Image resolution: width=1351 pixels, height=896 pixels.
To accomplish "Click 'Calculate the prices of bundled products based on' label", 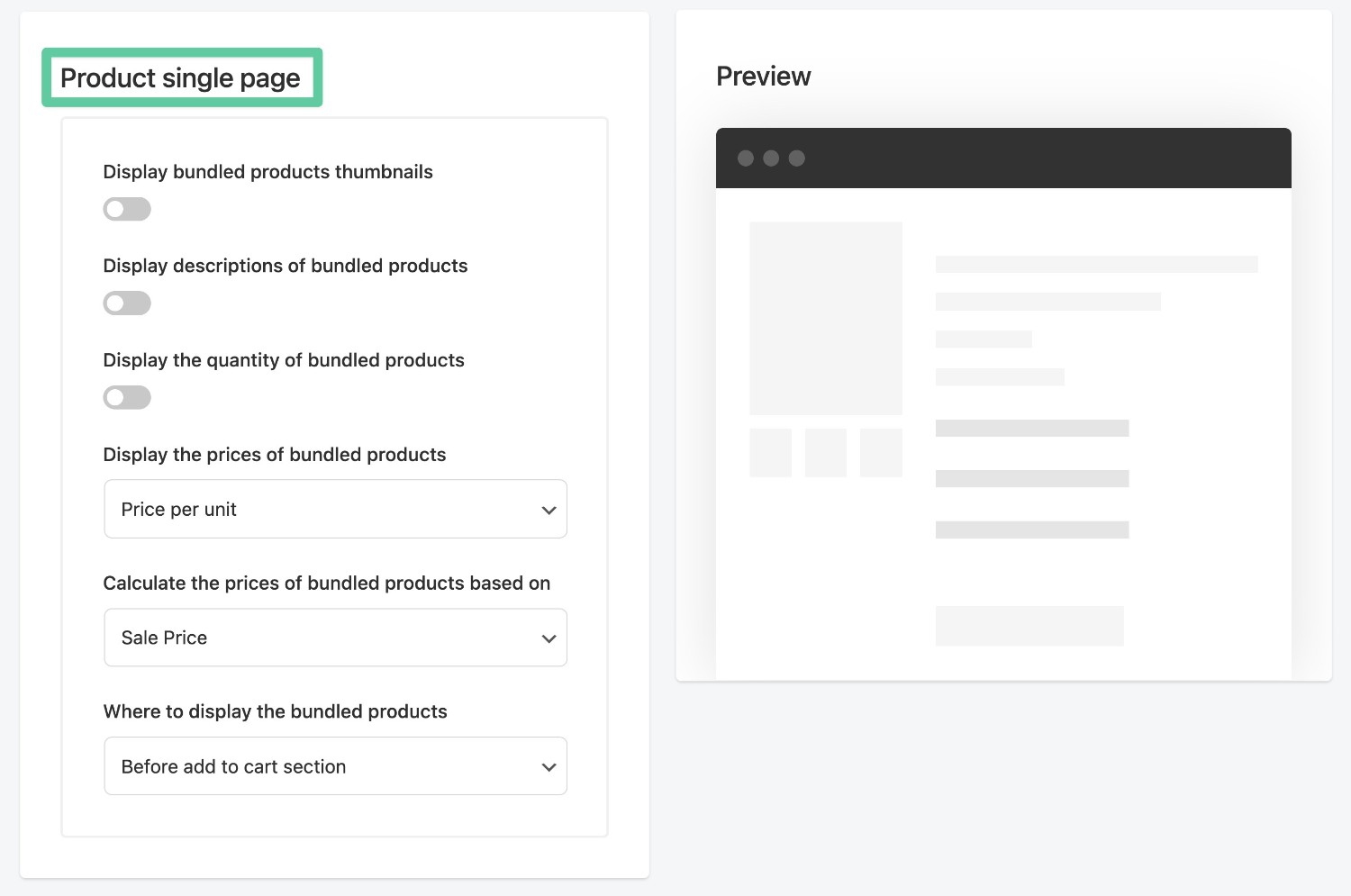I will point(327,583).
